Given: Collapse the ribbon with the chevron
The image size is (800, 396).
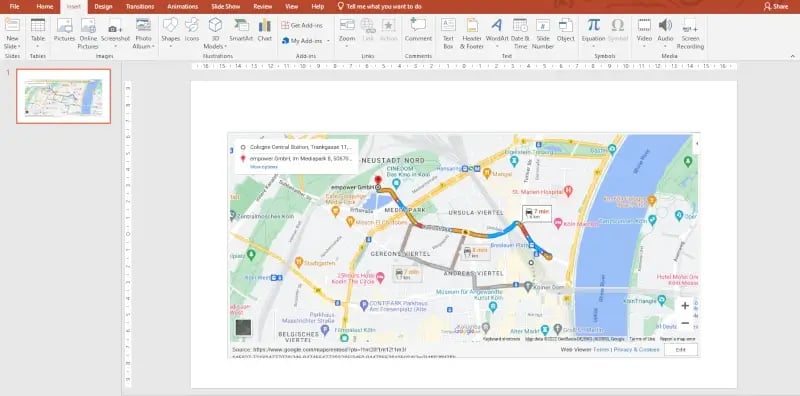Looking at the screenshot, I should pos(792,56).
